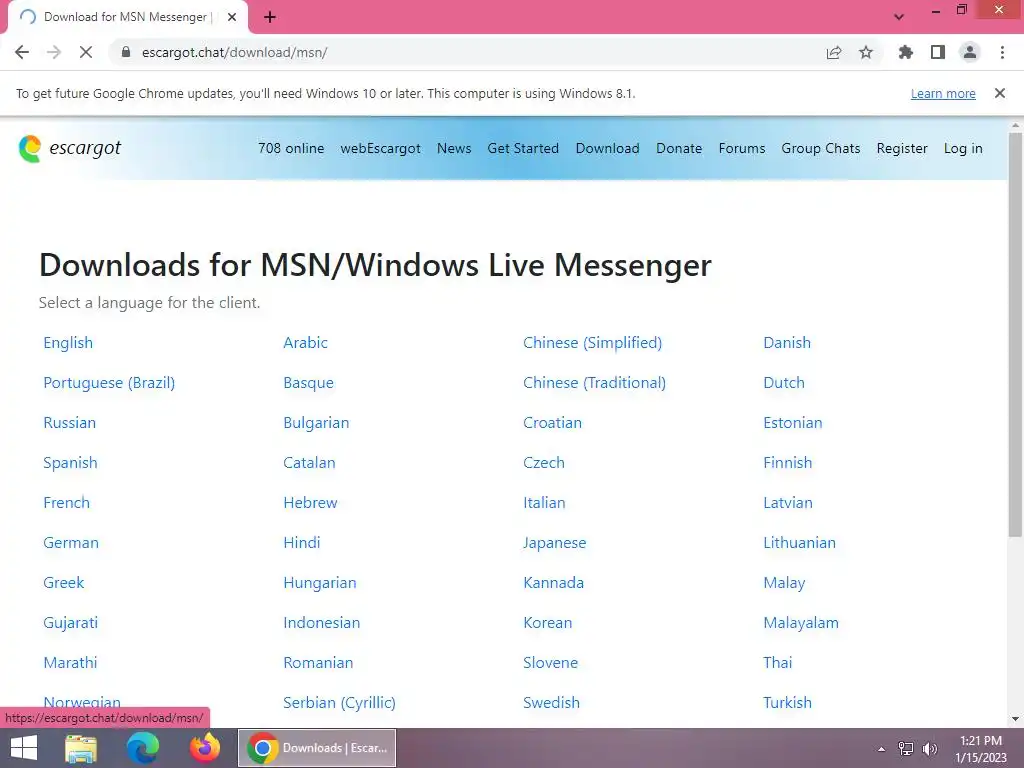The width and height of the screenshot is (1024, 768).
Task: Open the taskbar clock and date
Action: pos(981,749)
